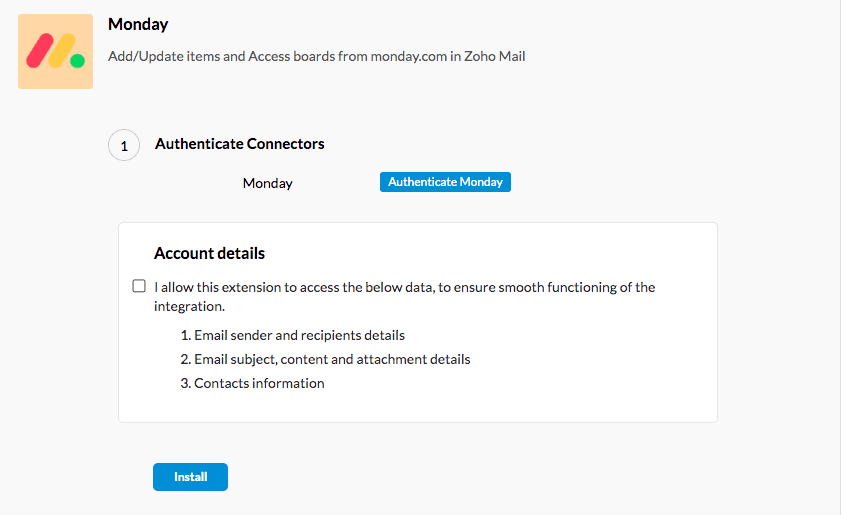
Task: Click 'Email subject, content and attachment details'
Action: tap(326, 359)
